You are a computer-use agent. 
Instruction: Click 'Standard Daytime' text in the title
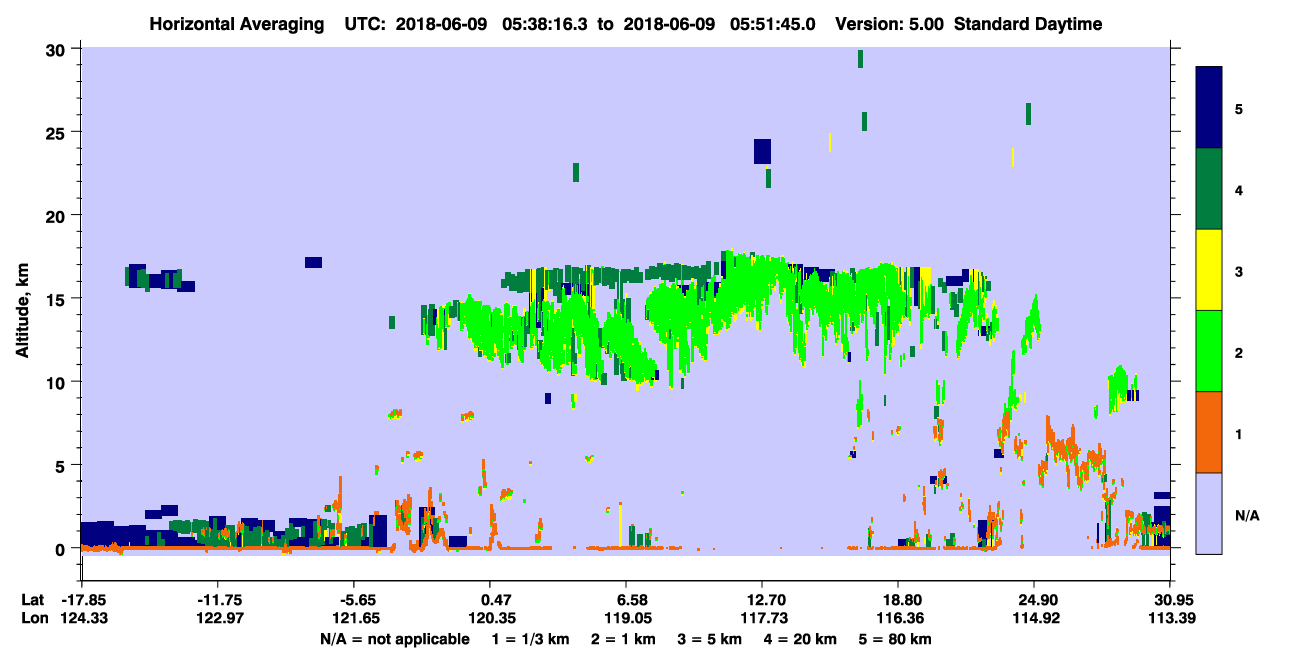[x=1028, y=24]
